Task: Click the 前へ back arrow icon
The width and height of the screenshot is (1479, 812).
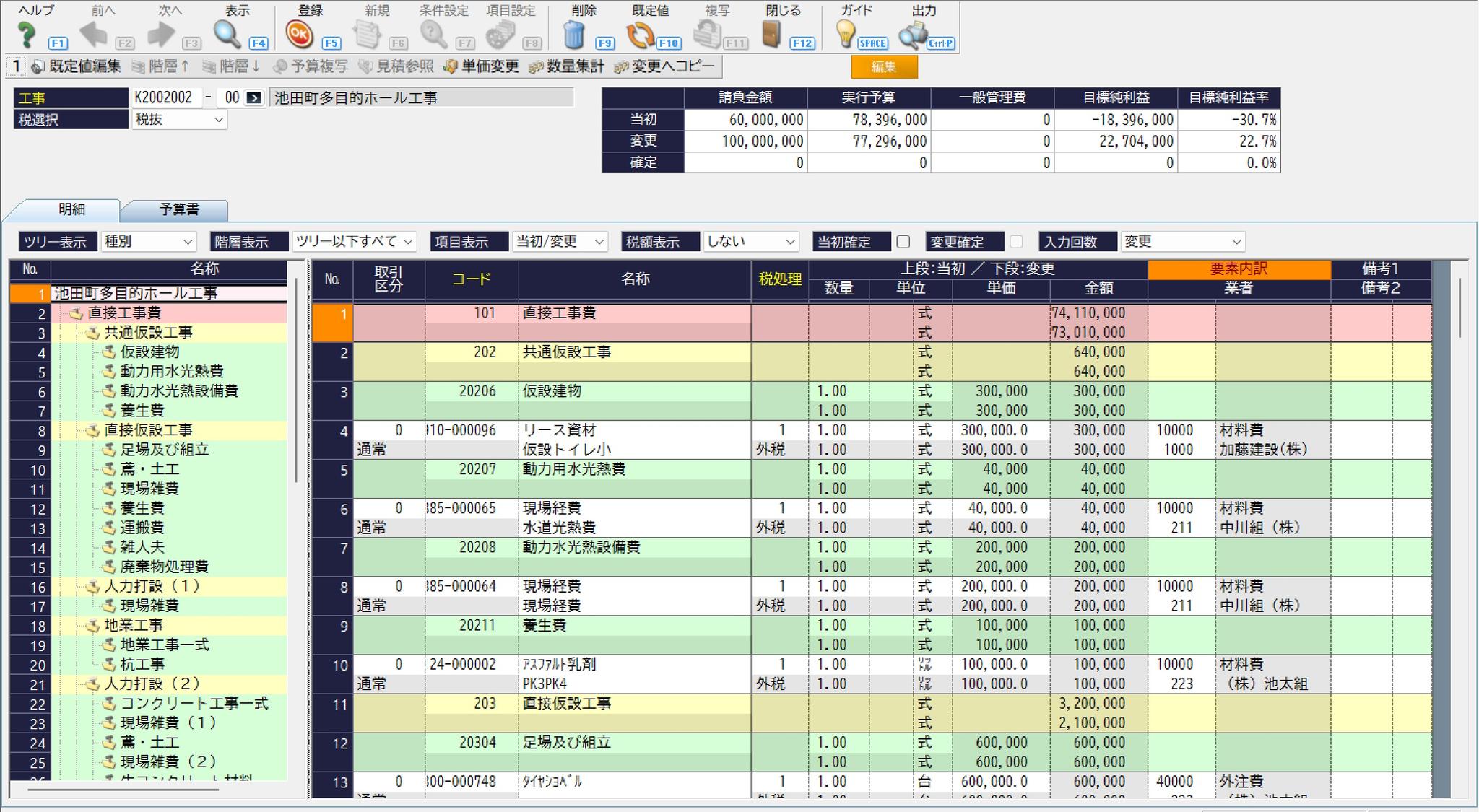Action: tap(93, 34)
